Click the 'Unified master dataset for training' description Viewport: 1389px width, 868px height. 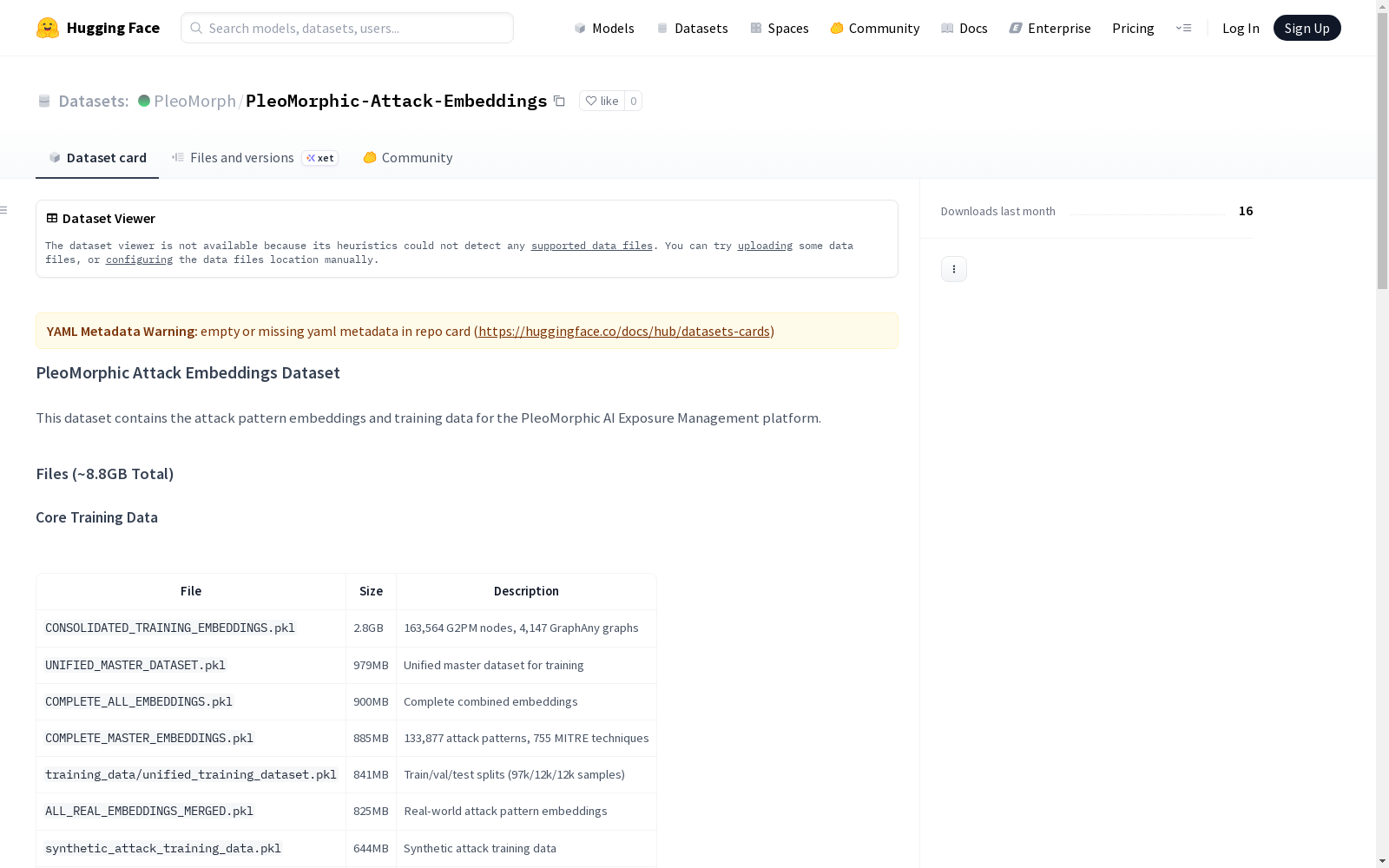[494, 665]
